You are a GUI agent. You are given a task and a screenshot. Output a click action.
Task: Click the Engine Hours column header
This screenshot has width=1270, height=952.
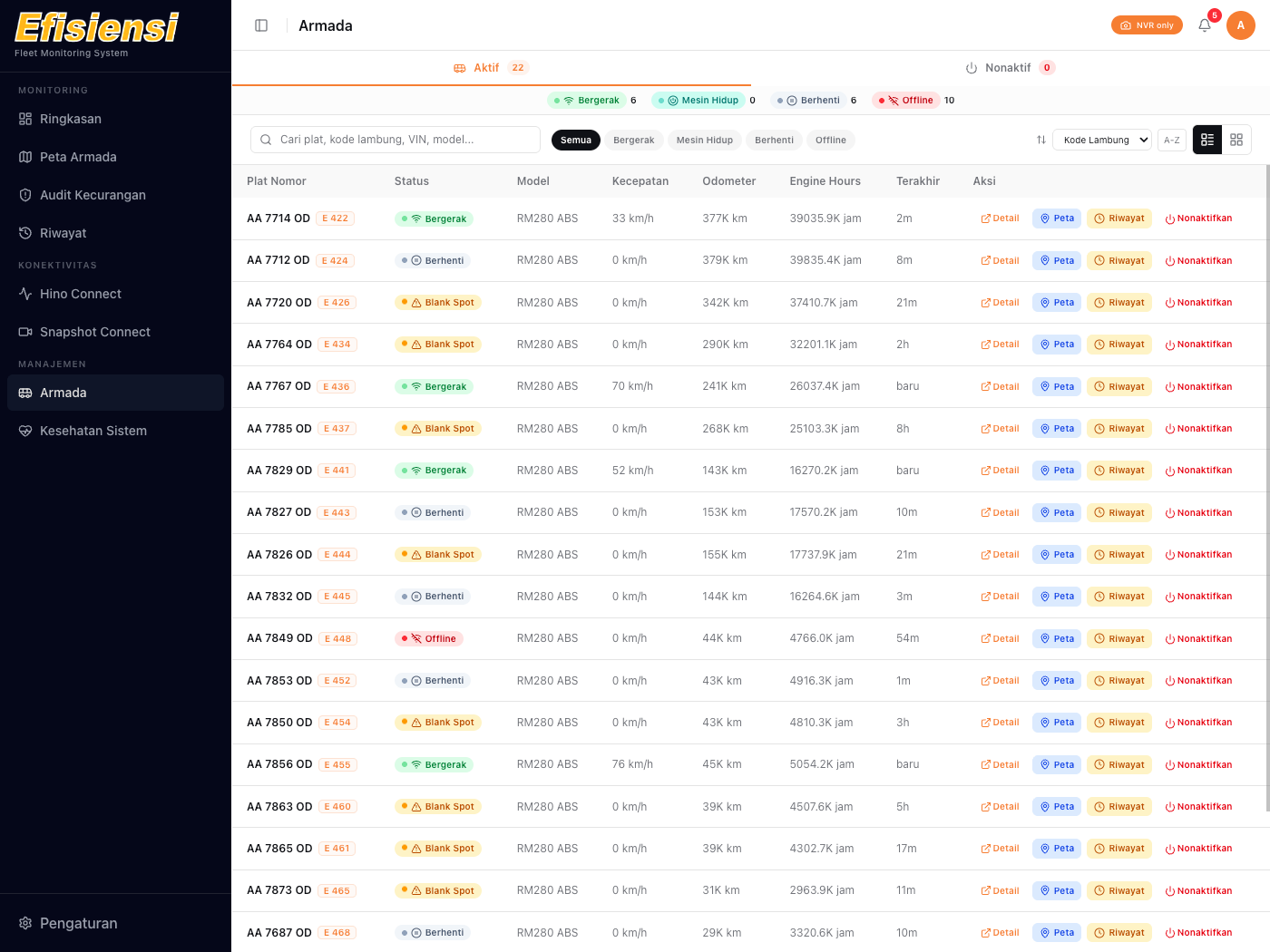pyautogui.click(x=825, y=181)
